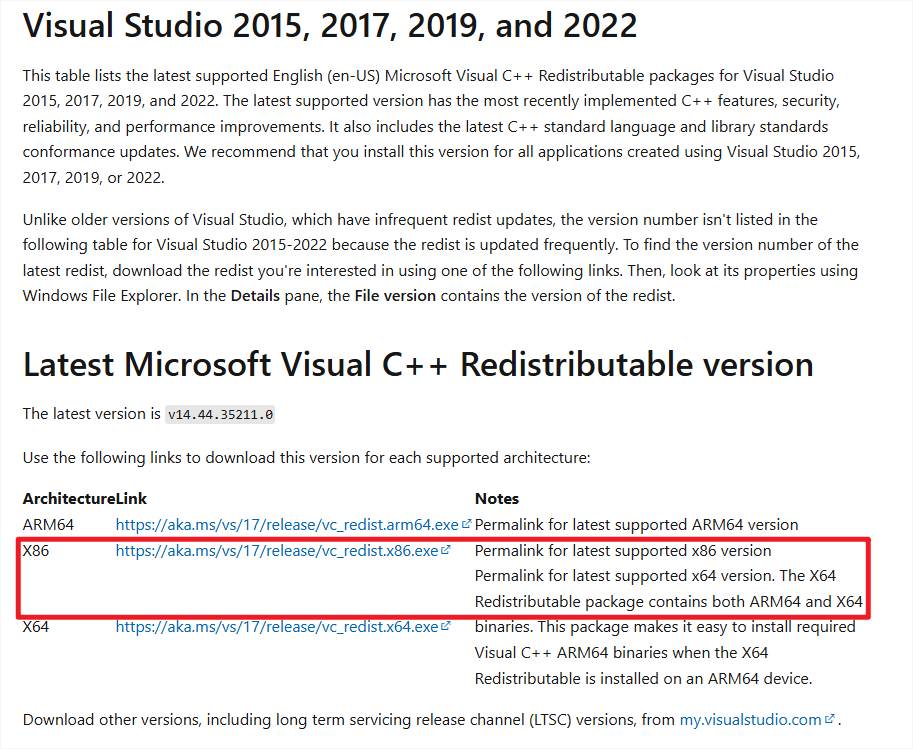The image size is (913, 749).
Task: Click 'Use the following links to download' sentence
Action: pyautogui.click(x=306, y=458)
